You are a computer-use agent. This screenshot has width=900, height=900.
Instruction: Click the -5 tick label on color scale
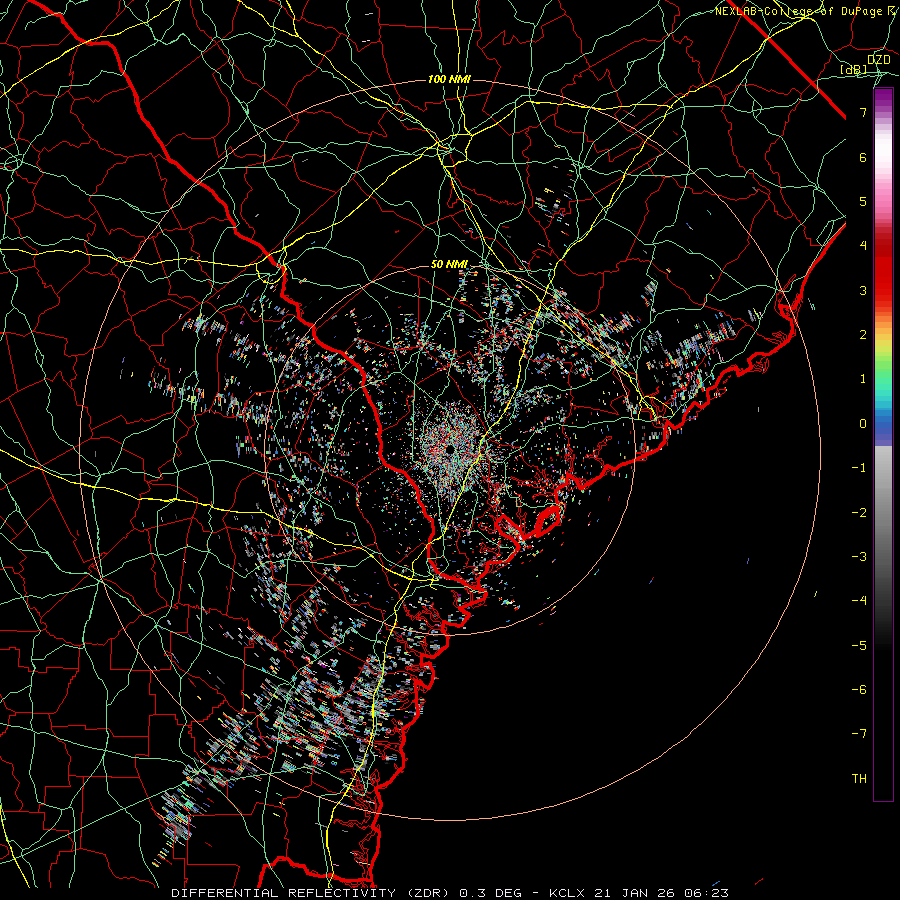click(x=859, y=646)
